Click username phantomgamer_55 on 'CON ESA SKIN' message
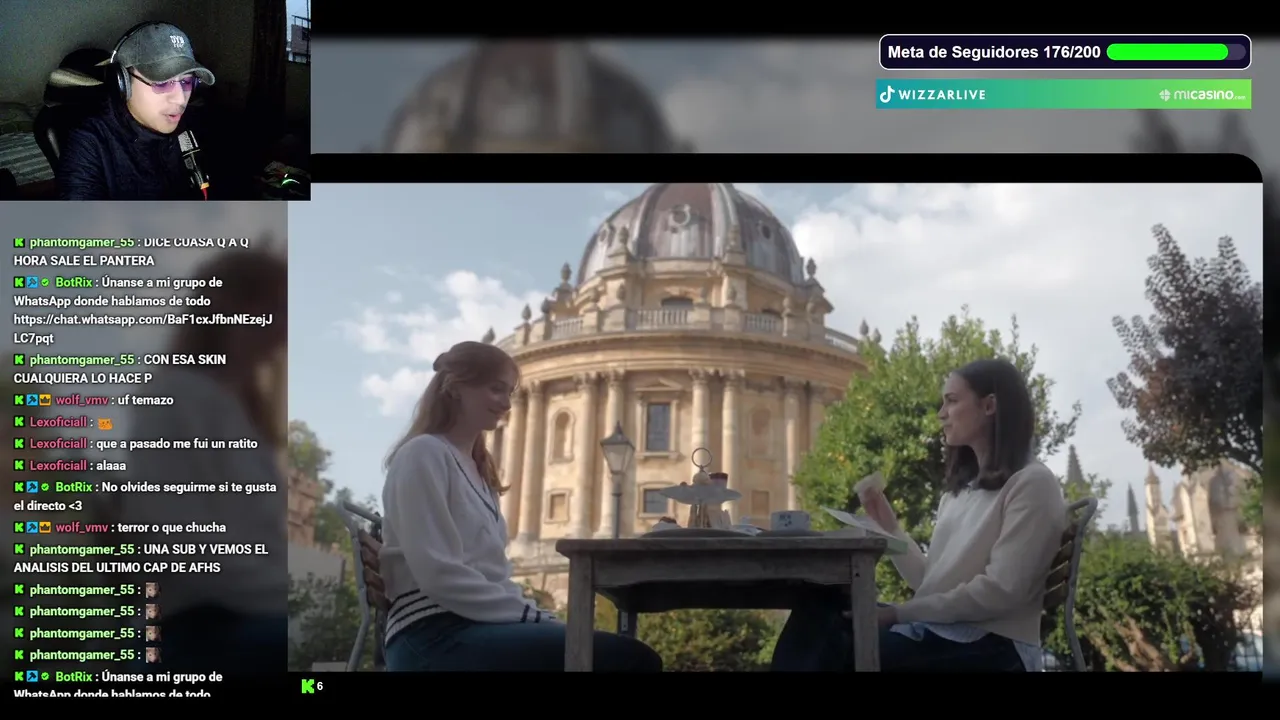The height and width of the screenshot is (720, 1280). (82, 360)
